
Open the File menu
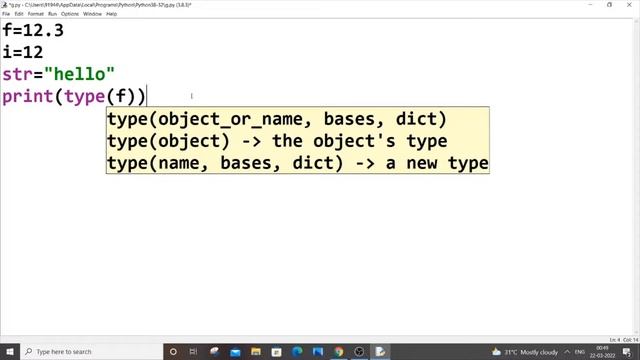(x=6, y=14)
